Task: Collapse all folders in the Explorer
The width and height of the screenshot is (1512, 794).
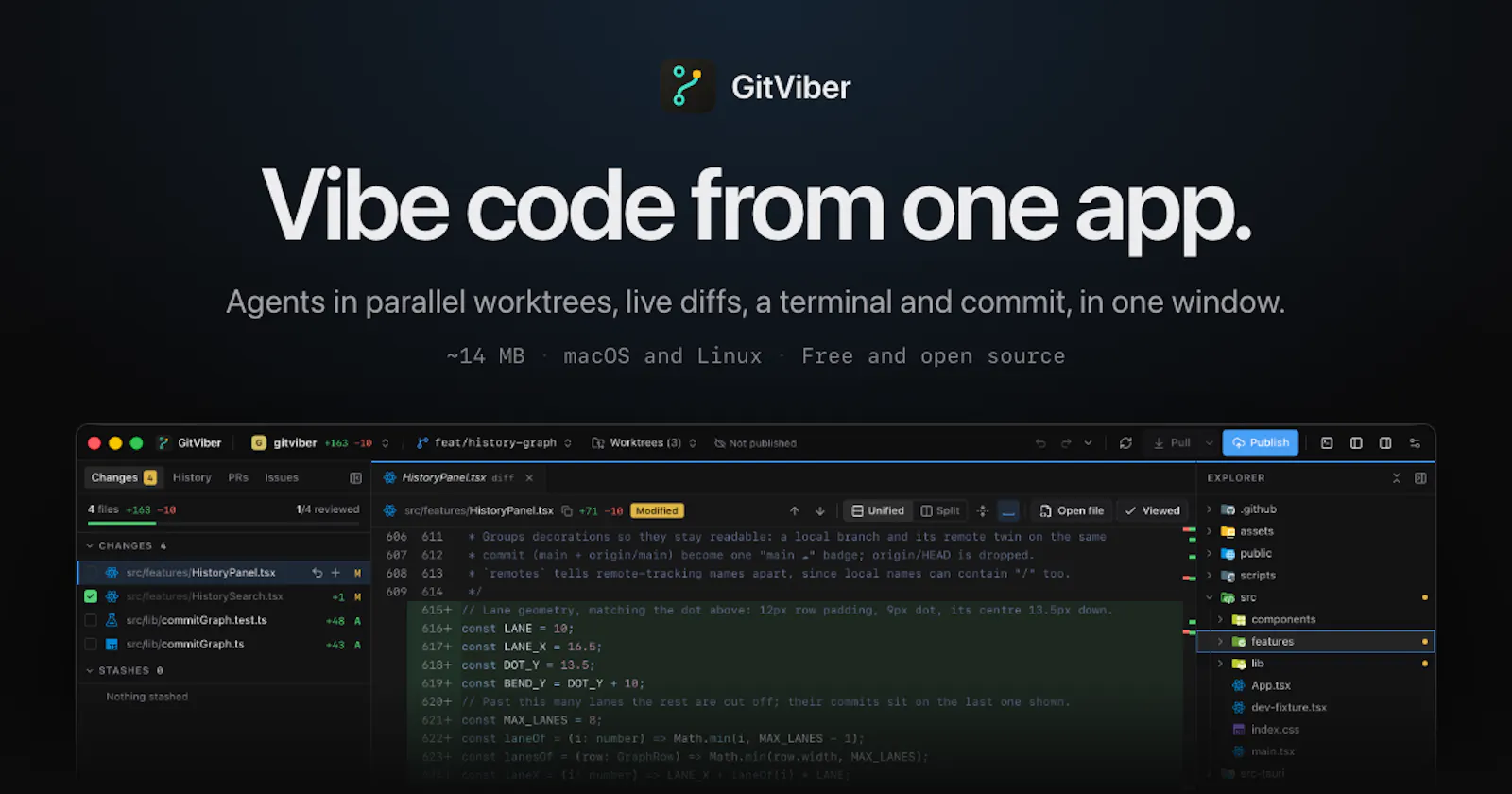Action: click(1397, 478)
